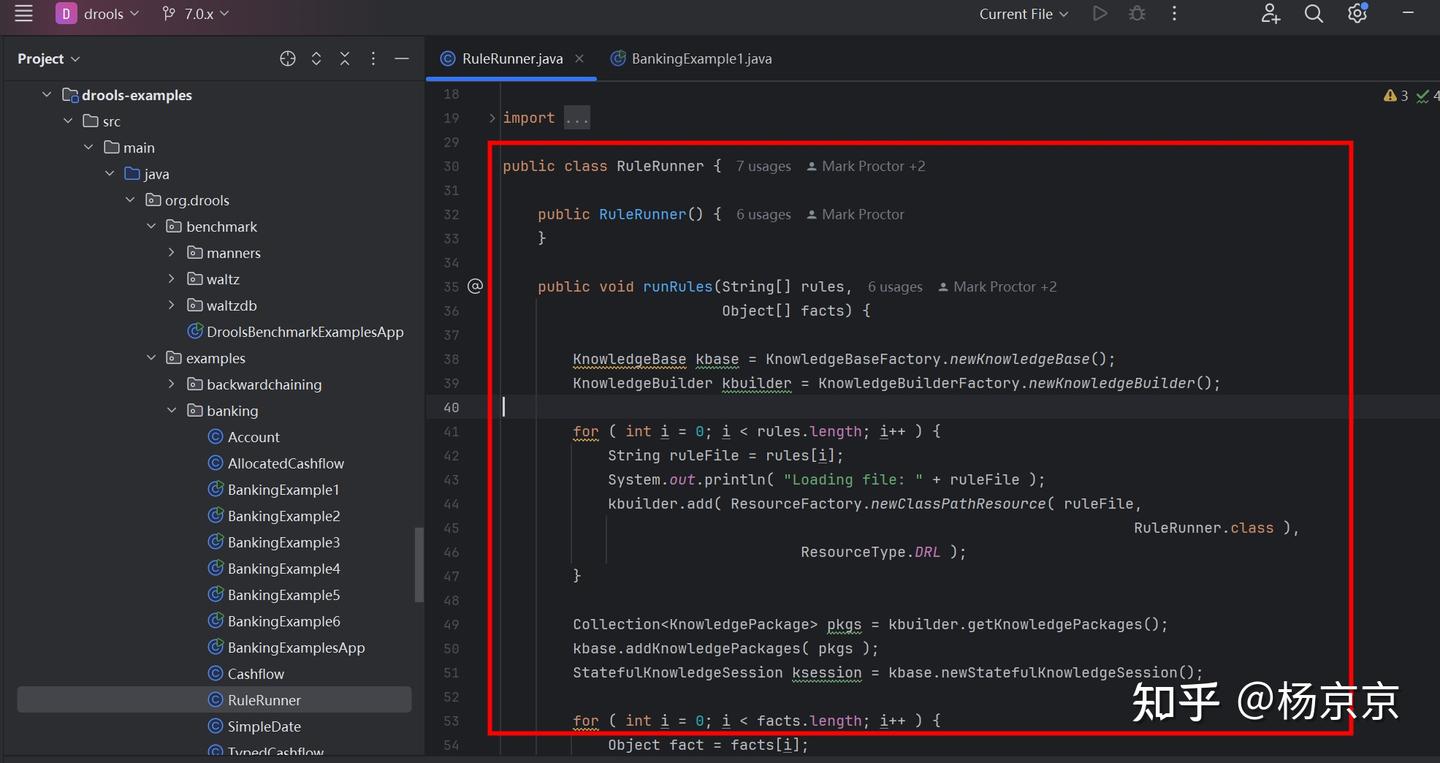The height and width of the screenshot is (763, 1440).
Task: Switch to BankingExample1.java tab
Action: coord(700,59)
